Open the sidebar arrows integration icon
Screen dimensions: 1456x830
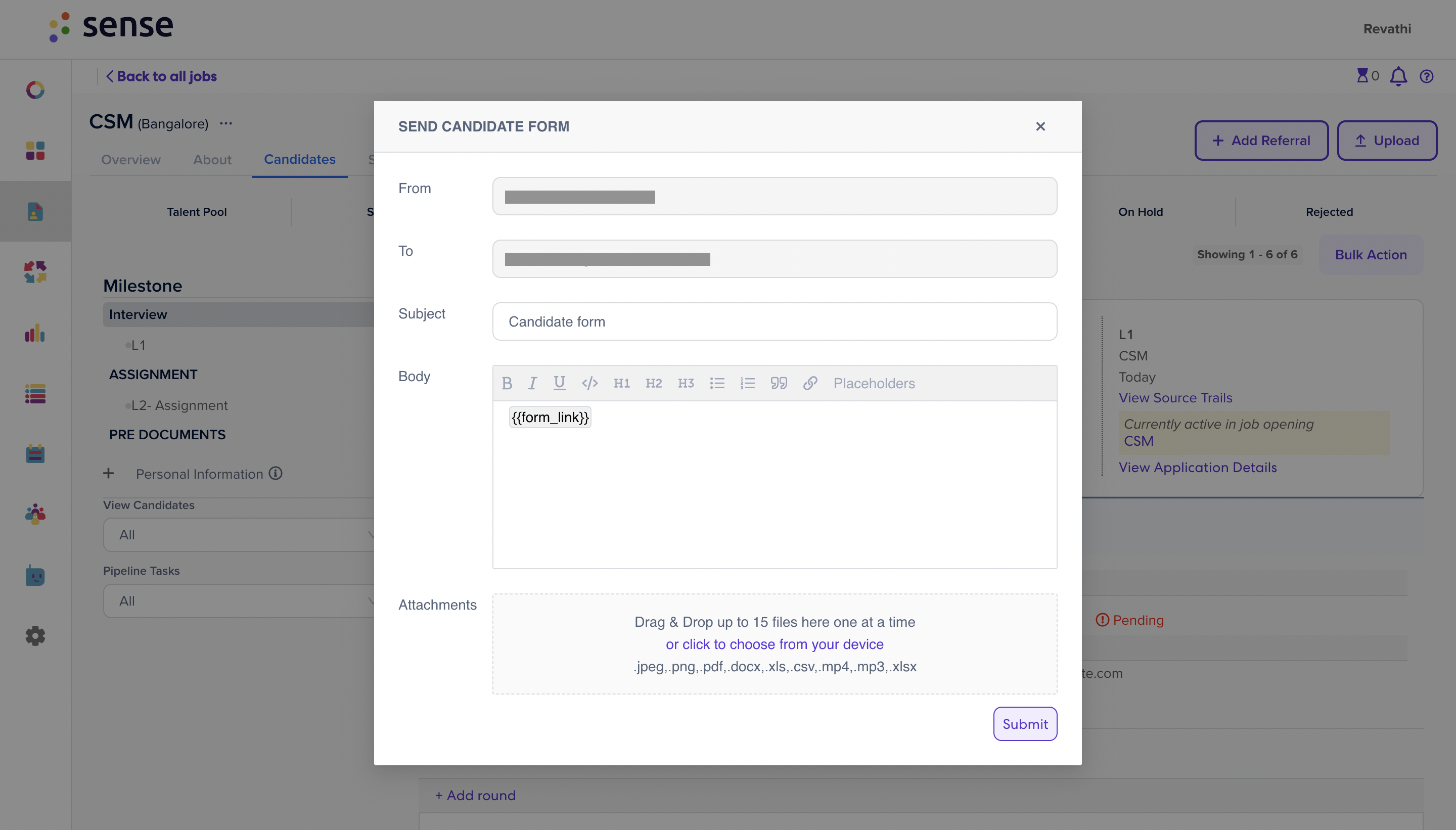35,272
